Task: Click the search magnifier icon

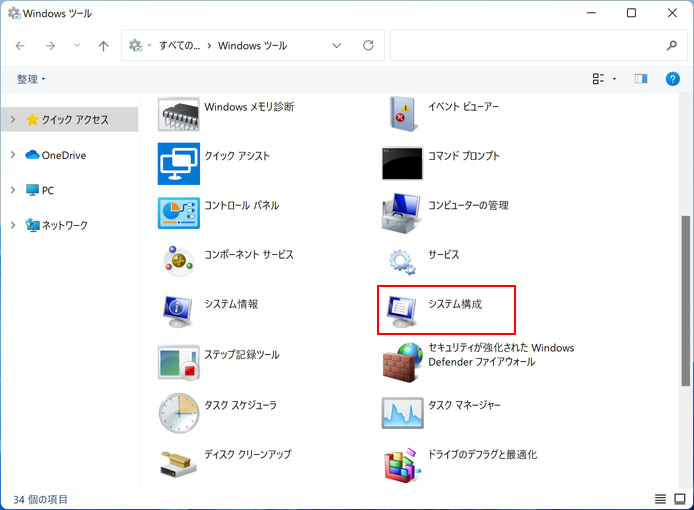Action: tap(671, 45)
